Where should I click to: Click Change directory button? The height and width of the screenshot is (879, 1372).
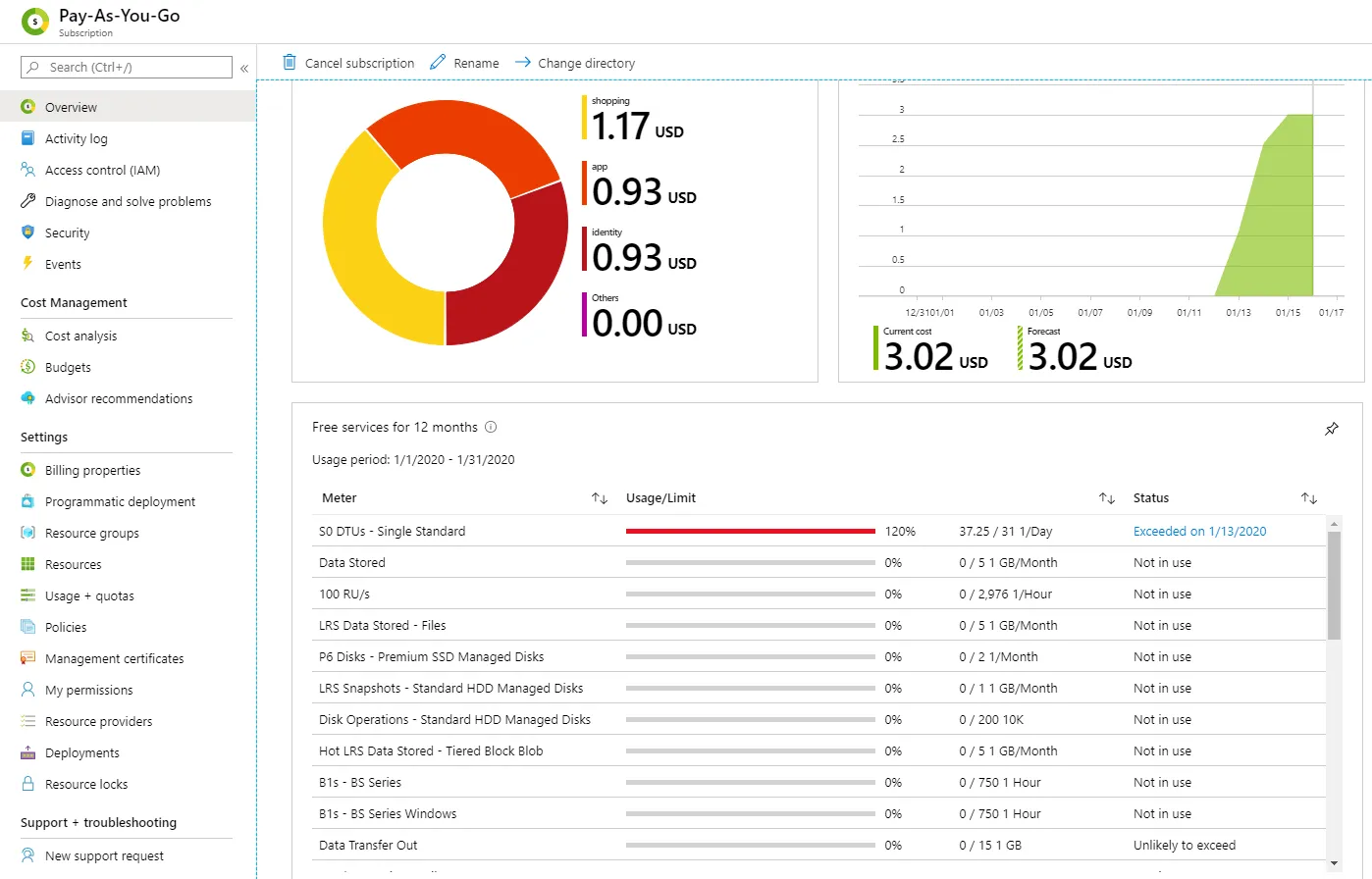pyautogui.click(x=575, y=63)
